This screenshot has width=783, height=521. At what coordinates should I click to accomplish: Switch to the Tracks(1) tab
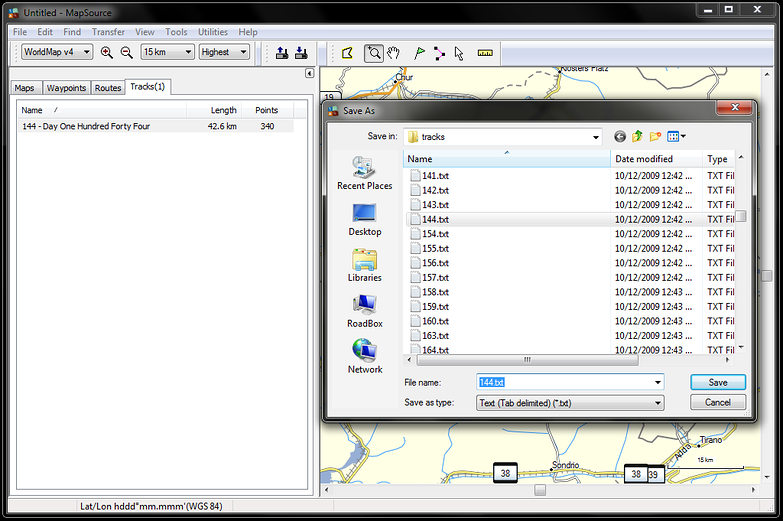147,87
